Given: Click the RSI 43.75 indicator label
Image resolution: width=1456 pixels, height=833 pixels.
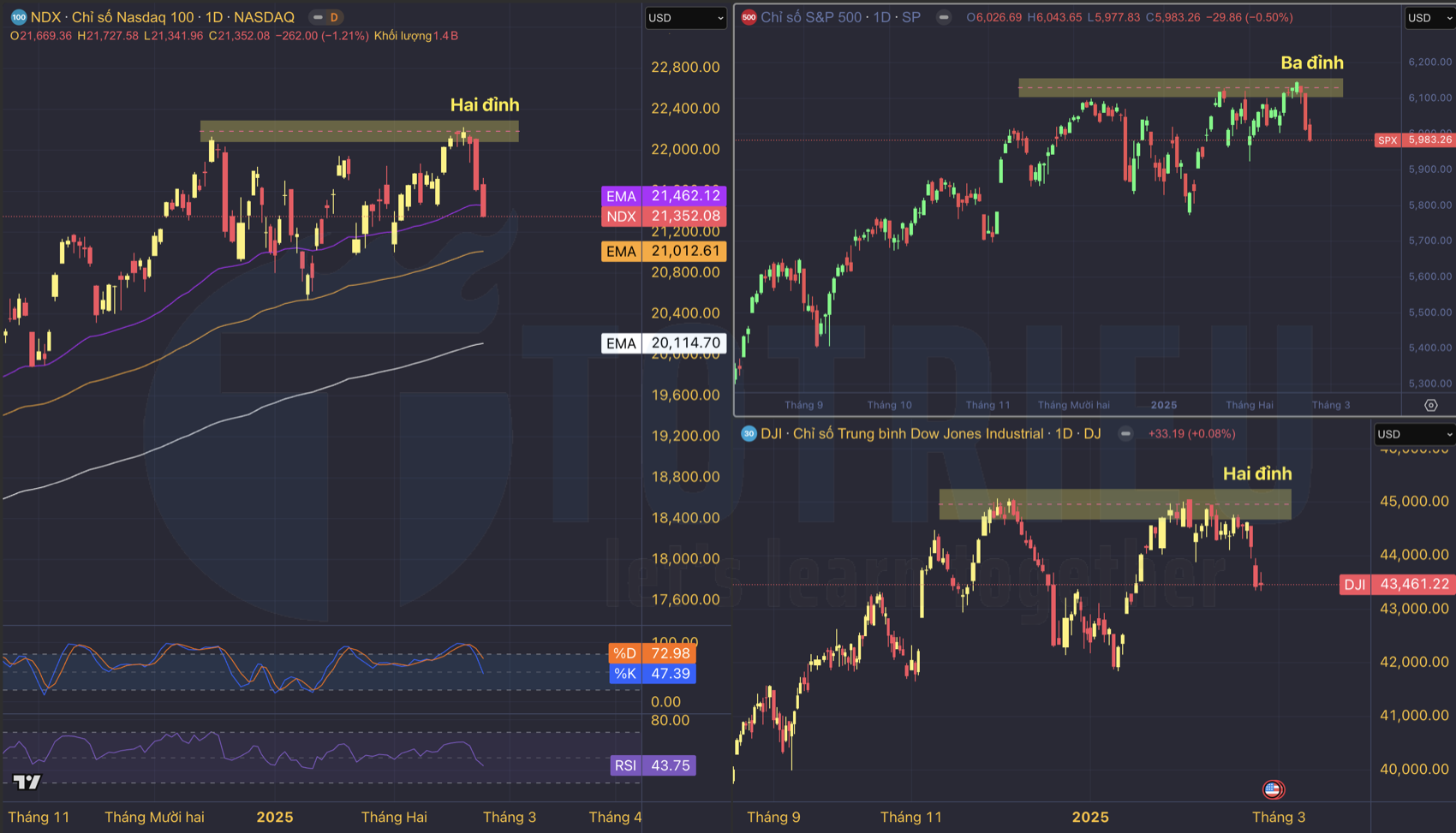Looking at the screenshot, I should 653,765.
